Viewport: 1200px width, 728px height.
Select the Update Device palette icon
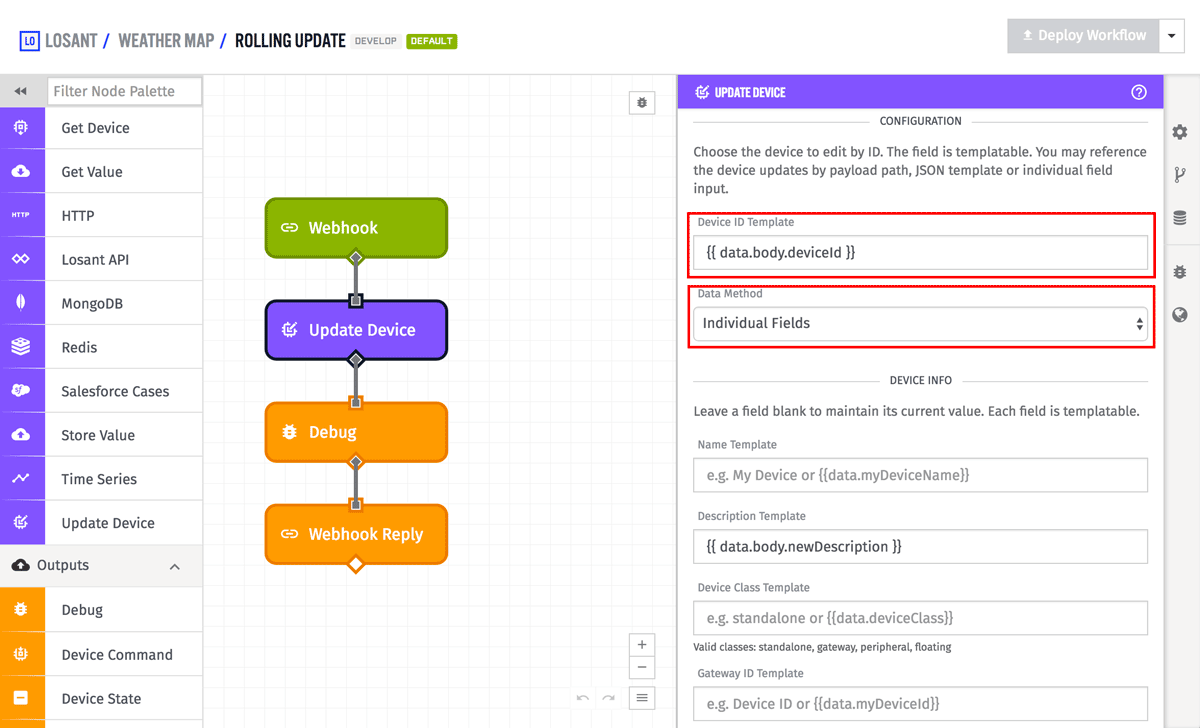click(x=22, y=523)
